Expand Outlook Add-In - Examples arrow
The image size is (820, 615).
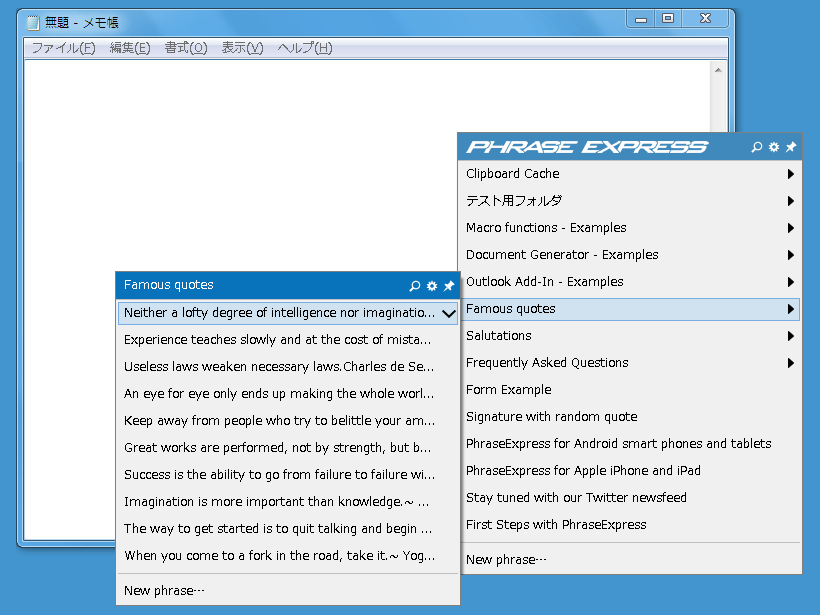[x=791, y=282]
